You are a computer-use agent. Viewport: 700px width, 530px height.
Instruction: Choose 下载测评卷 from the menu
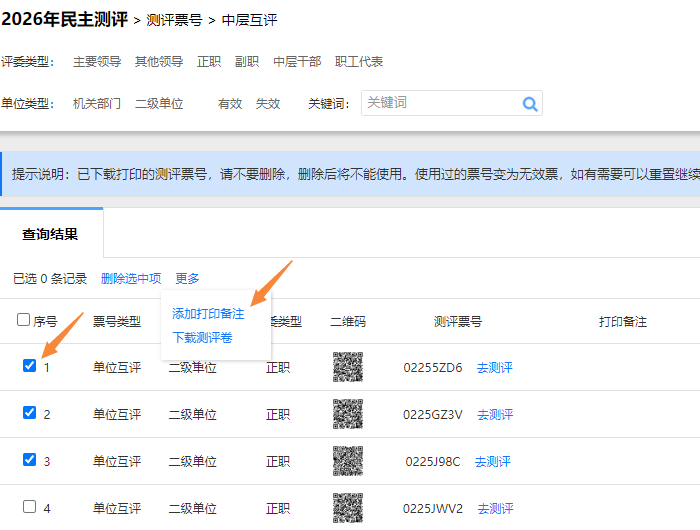point(202,338)
